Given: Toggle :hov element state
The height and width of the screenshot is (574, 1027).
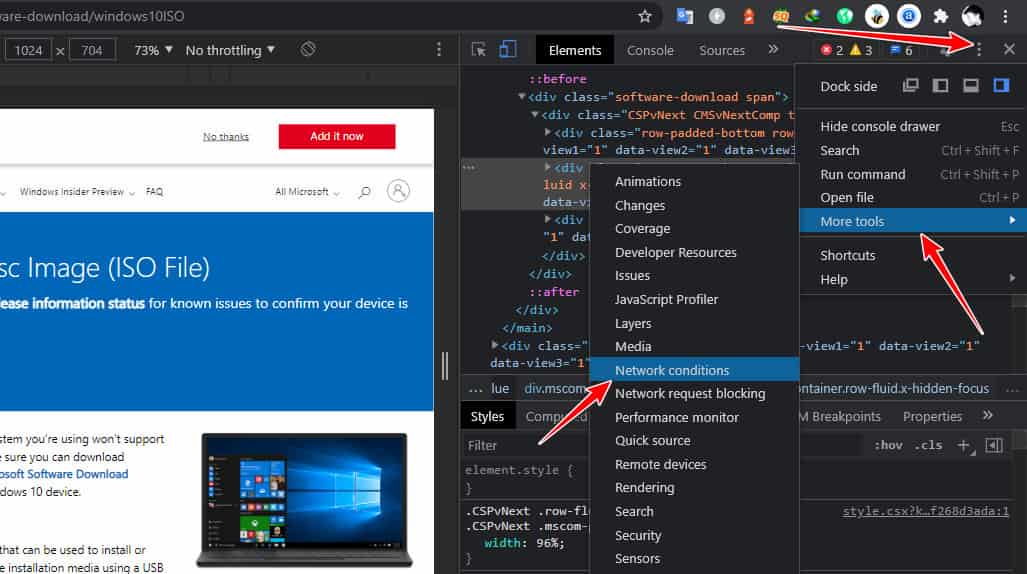Looking at the screenshot, I should pyautogui.click(x=888, y=446).
